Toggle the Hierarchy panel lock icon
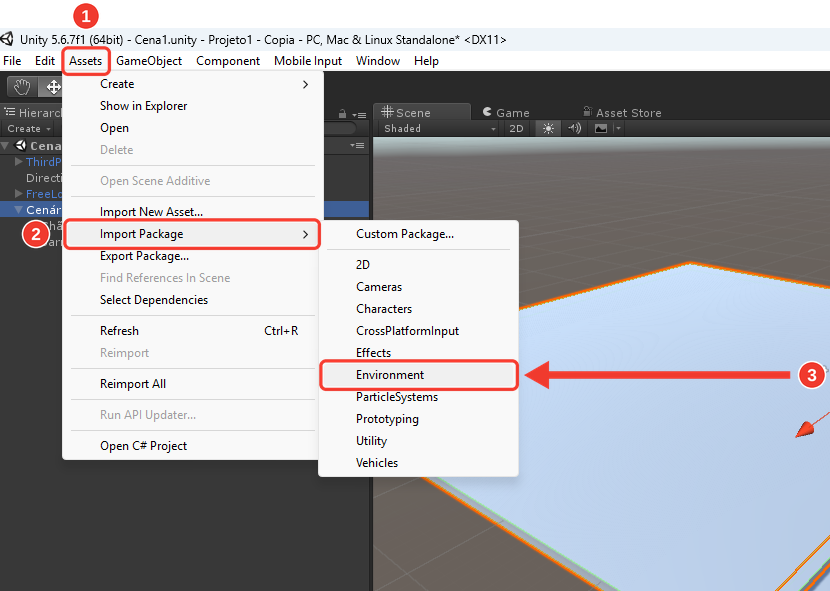Viewport: 830px width, 591px height. point(342,114)
